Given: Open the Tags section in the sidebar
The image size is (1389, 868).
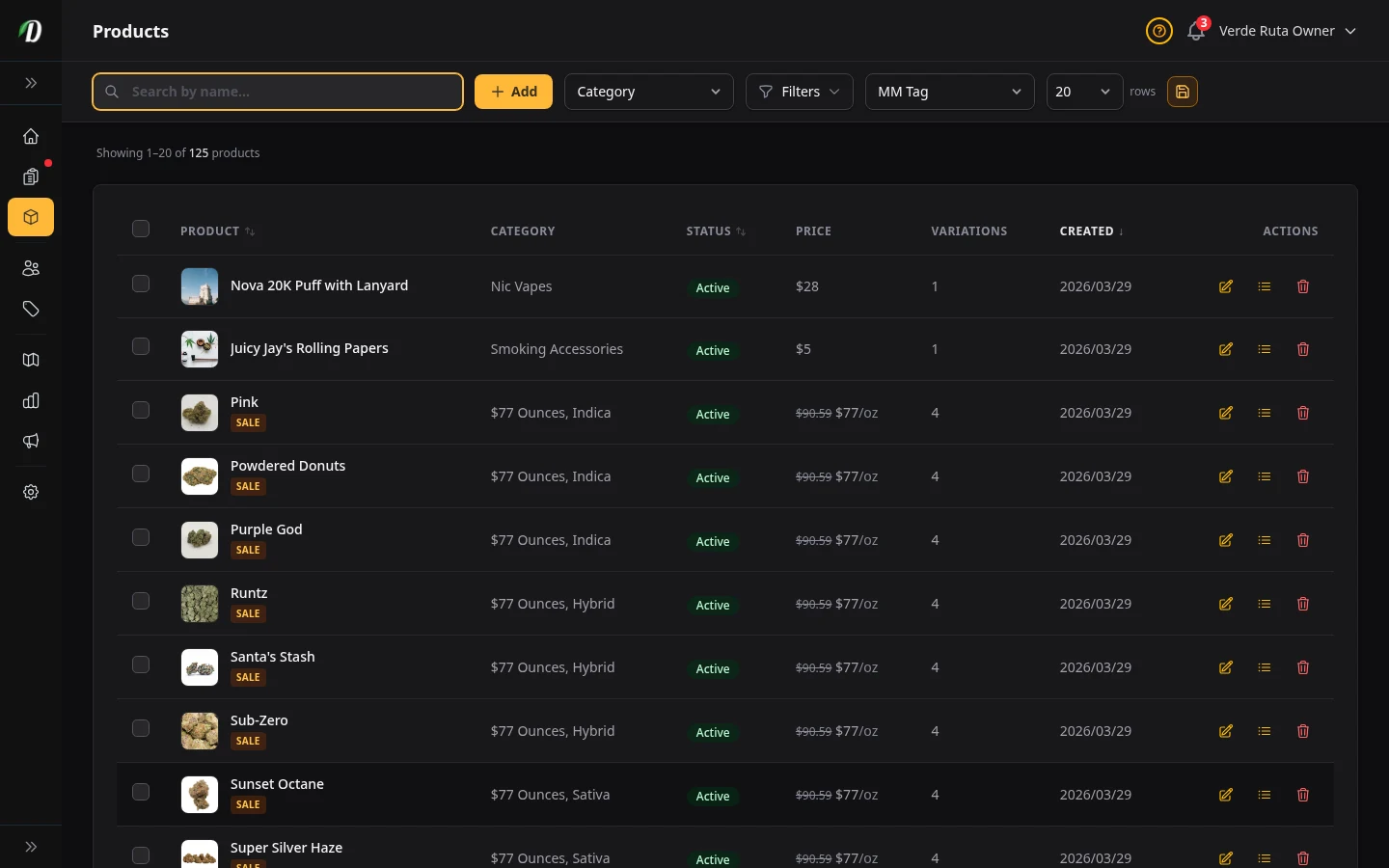Looking at the screenshot, I should tap(30, 309).
